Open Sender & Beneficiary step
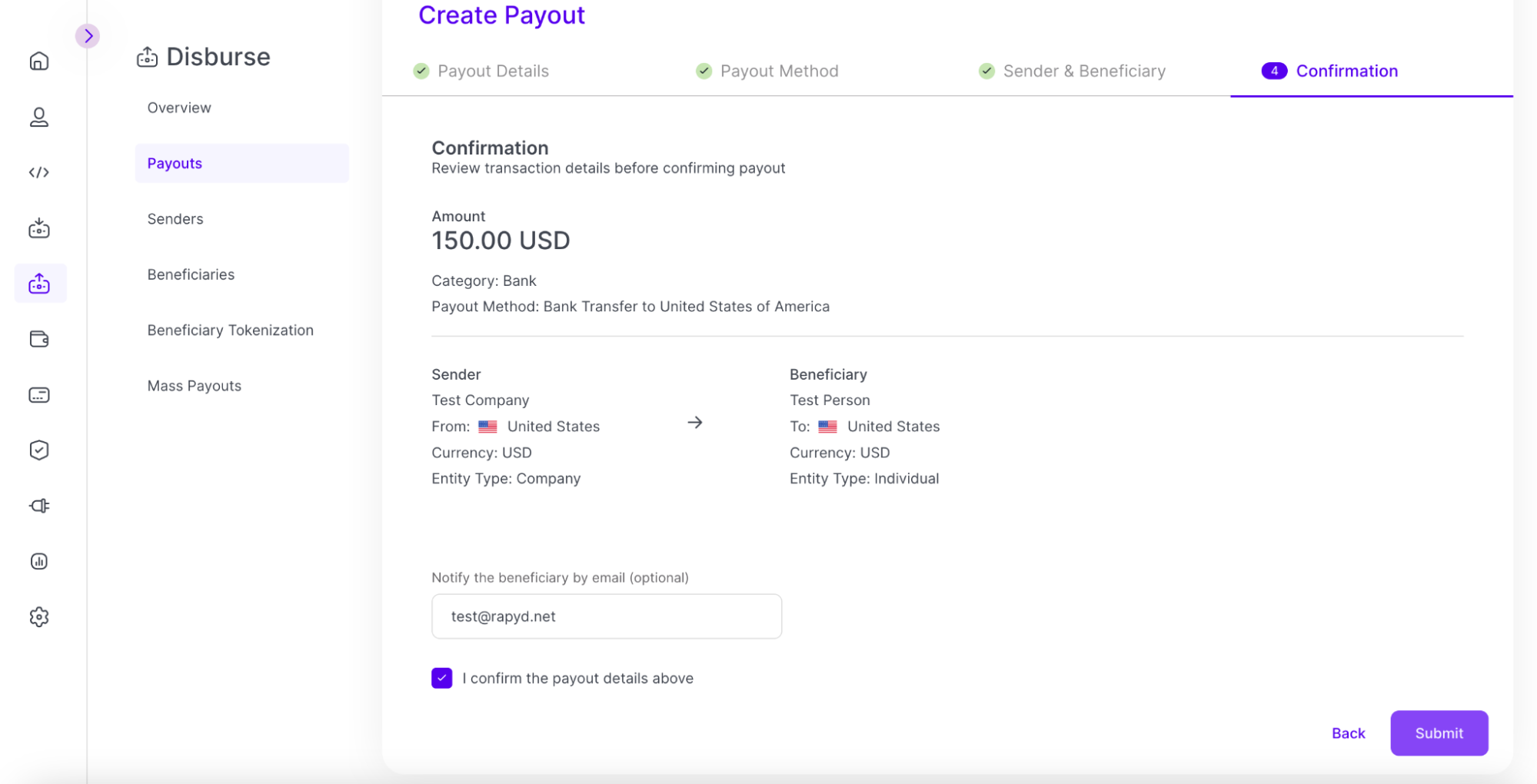1537x784 pixels. point(1083,71)
